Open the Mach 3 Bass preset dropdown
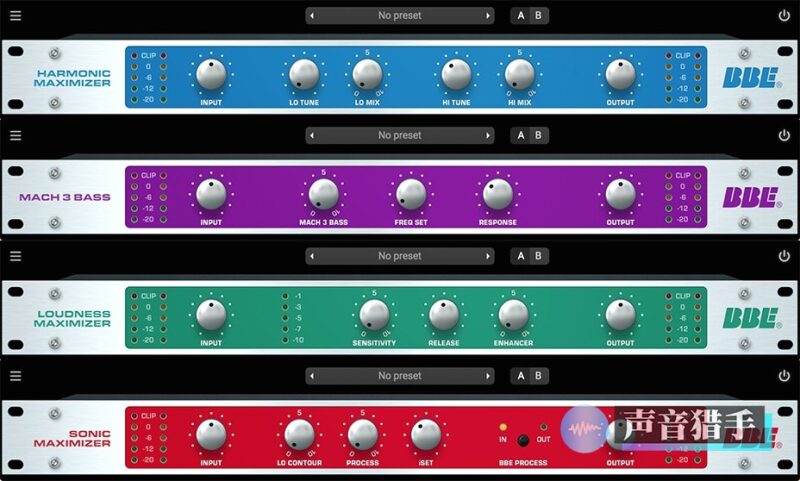This screenshot has width=800, height=481. tap(399, 135)
